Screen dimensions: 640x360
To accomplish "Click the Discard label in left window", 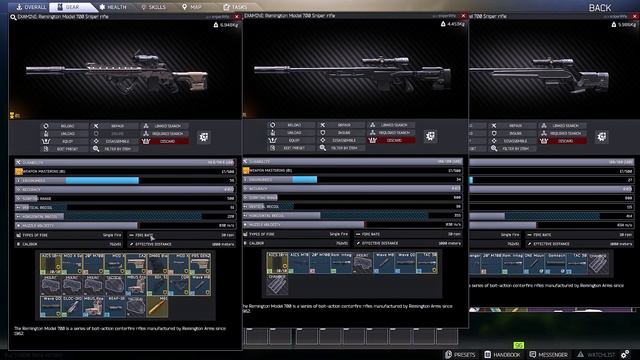I will [x=167, y=141].
